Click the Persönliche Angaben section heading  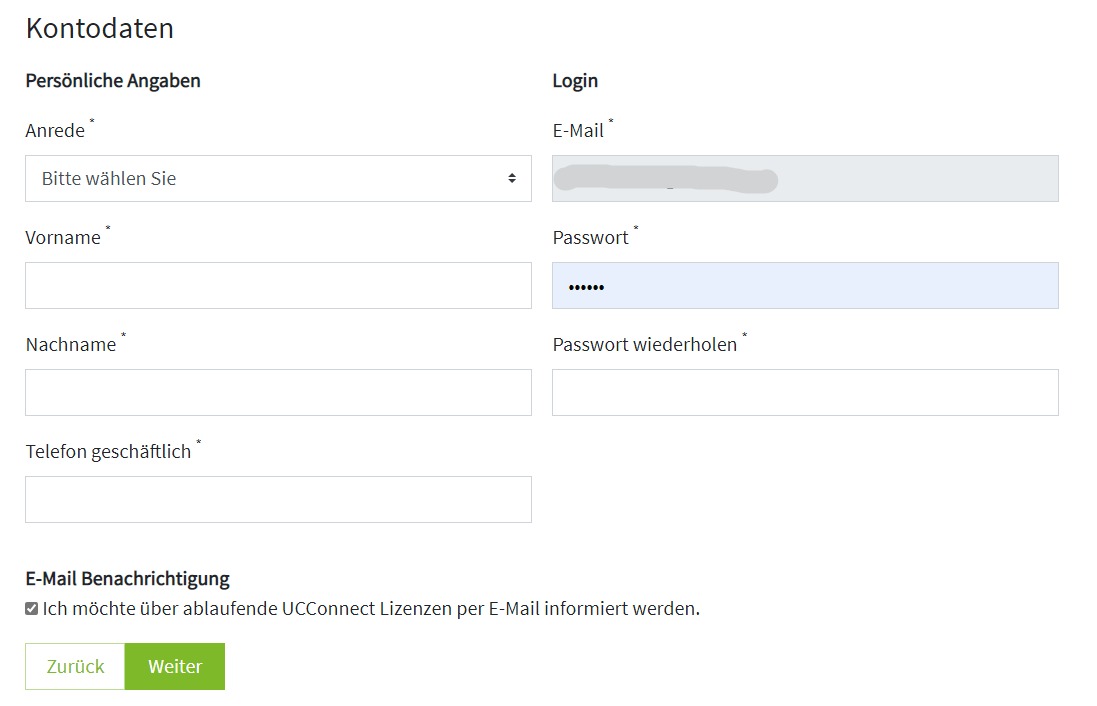coord(113,81)
